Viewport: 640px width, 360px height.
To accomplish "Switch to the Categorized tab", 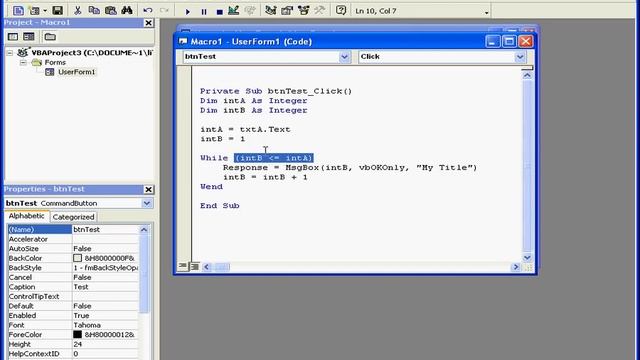I will [x=73, y=217].
